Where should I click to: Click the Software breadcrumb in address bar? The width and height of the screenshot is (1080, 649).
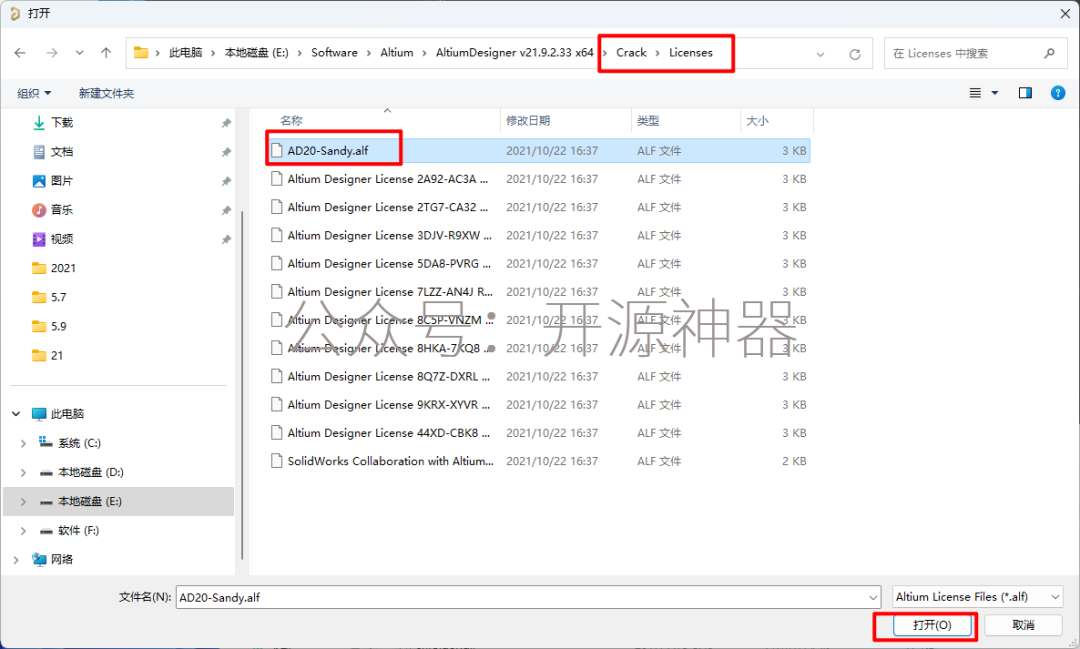[x=334, y=52]
